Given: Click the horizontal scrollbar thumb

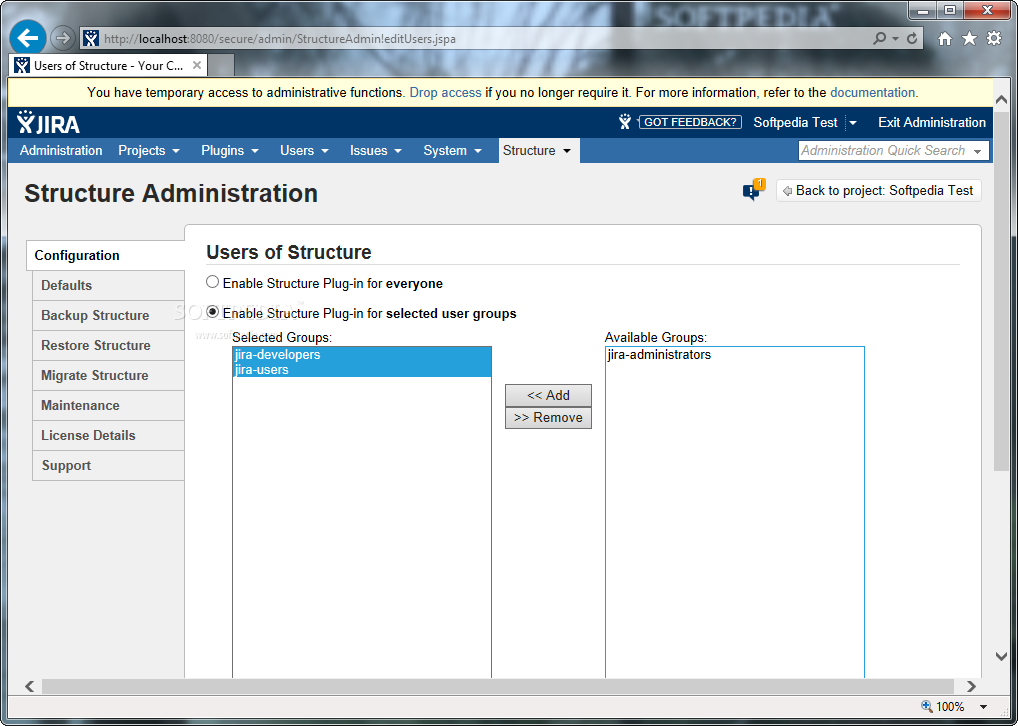Looking at the screenshot, I should pyautogui.click(x=497, y=686).
